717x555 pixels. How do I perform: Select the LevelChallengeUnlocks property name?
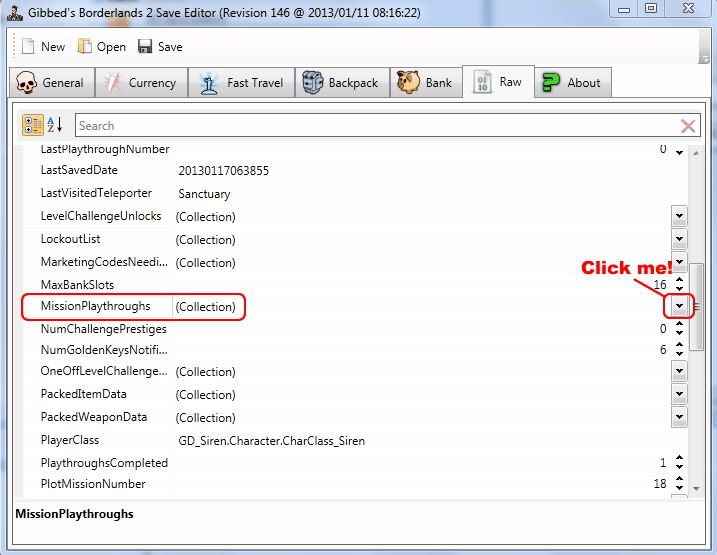pyautogui.click(x=101, y=216)
